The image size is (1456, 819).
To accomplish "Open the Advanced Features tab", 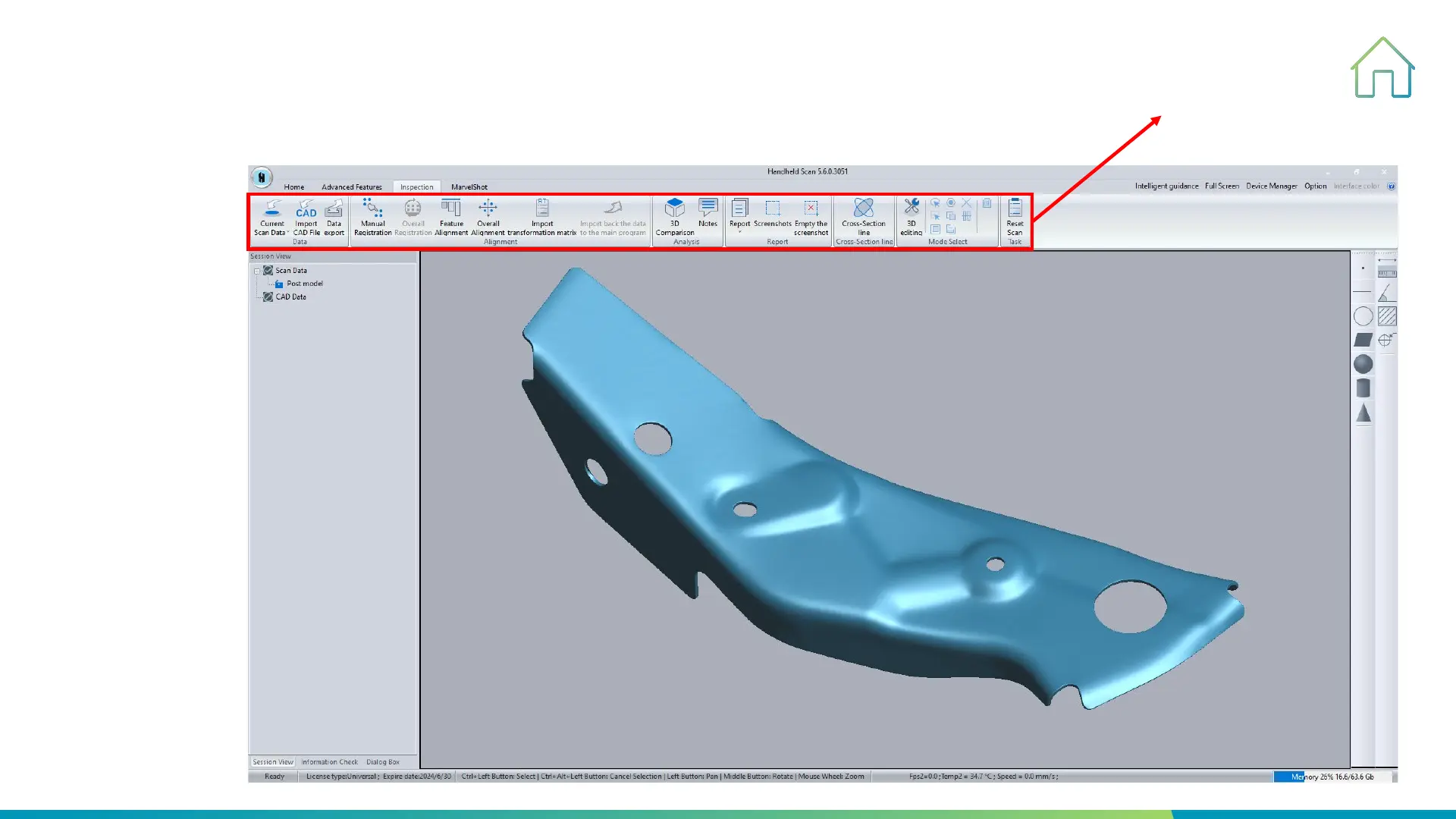I will (351, 187).
